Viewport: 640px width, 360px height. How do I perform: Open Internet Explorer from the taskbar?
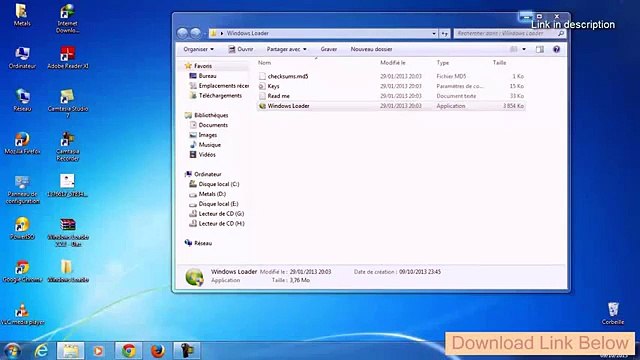[41, 351]
